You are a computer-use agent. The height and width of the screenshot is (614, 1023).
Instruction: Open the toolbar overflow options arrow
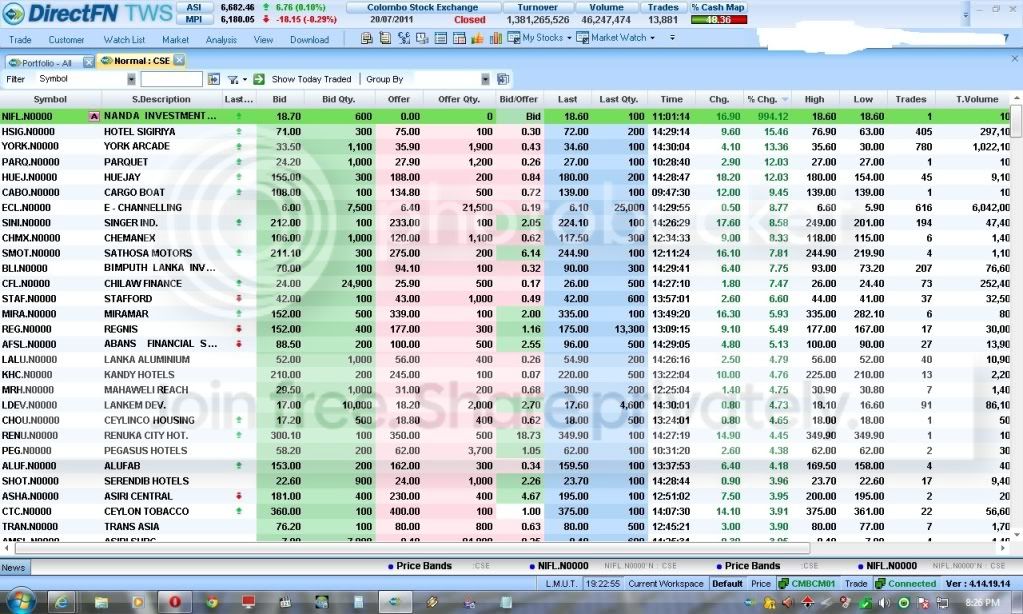[672, 38]
